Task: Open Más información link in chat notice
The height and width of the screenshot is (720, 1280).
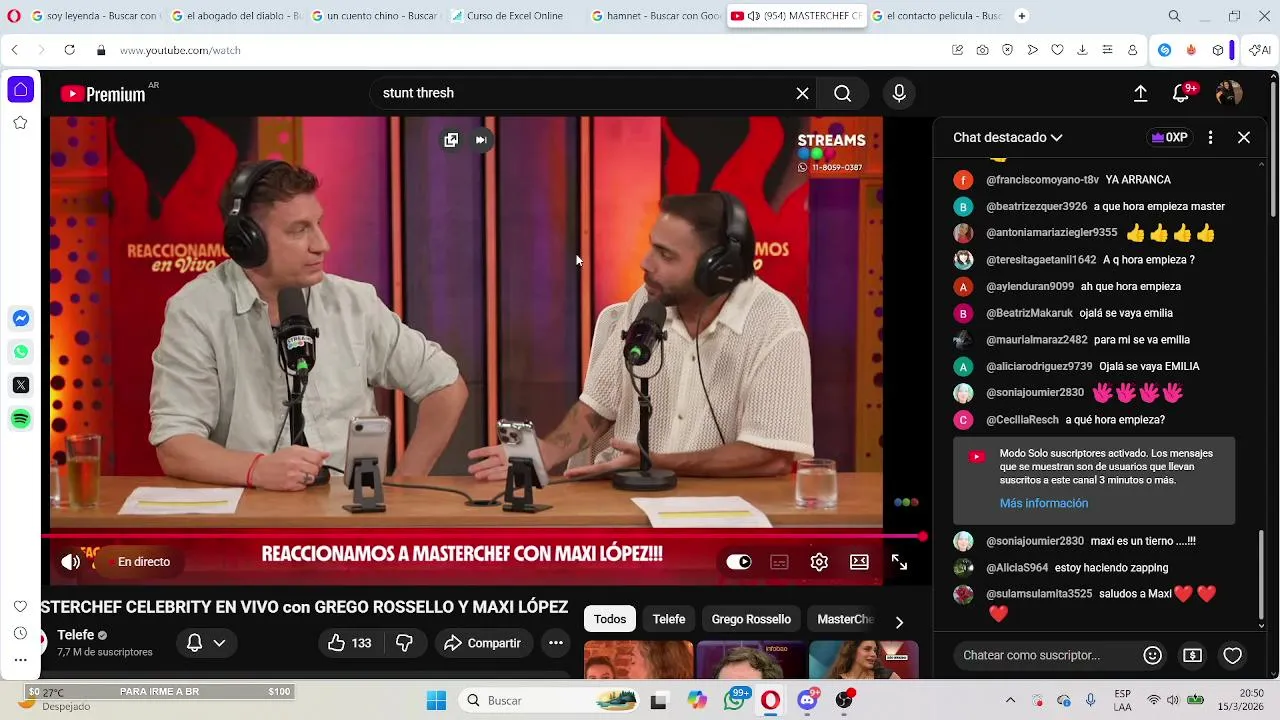Action: [1044, 503]
